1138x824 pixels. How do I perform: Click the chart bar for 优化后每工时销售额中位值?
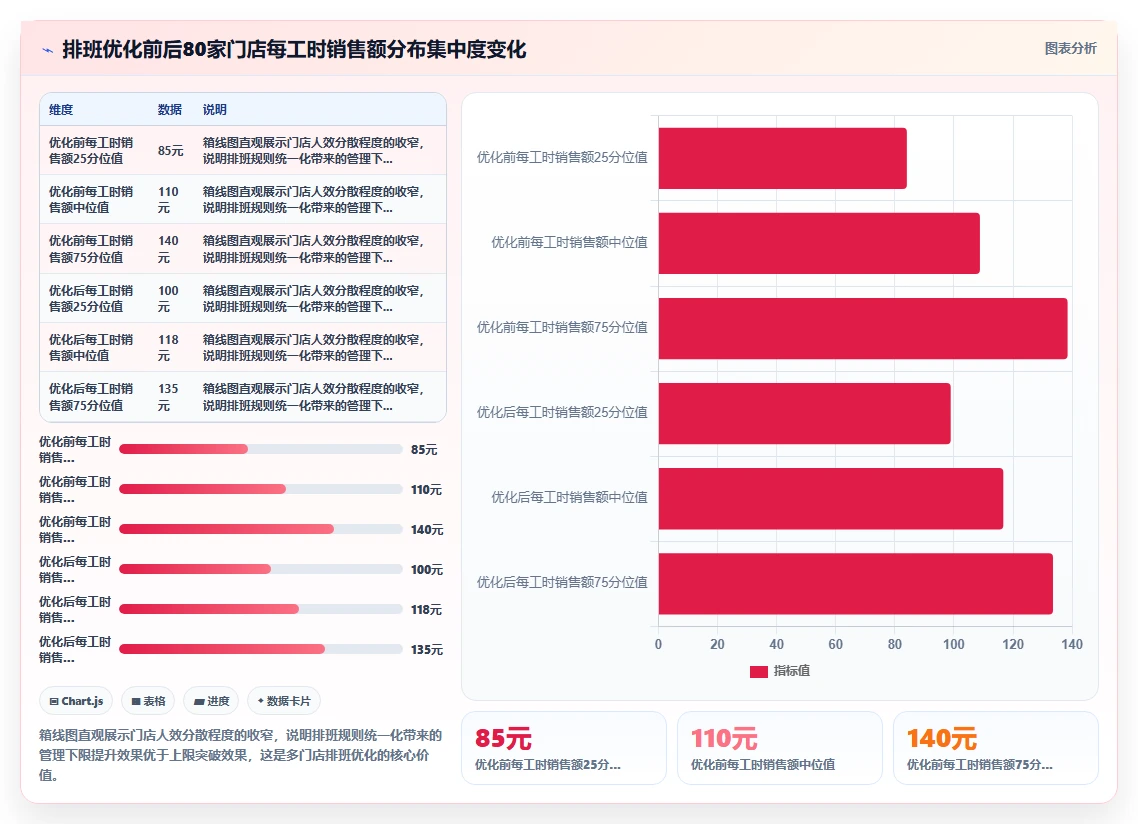pyautogui.click(x=831, y=498)
